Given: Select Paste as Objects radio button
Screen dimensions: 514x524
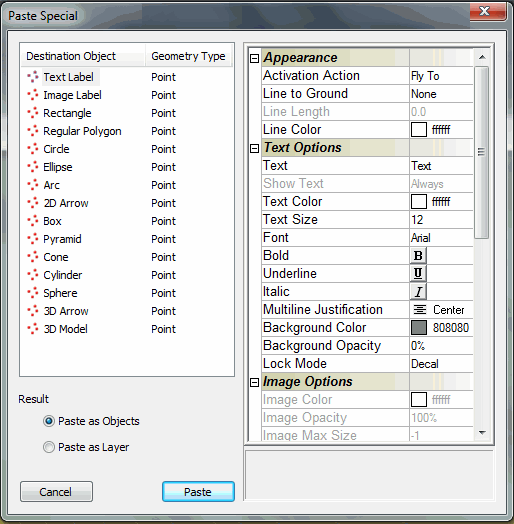Looking at the screenshot, I should [x=49, y=421].
